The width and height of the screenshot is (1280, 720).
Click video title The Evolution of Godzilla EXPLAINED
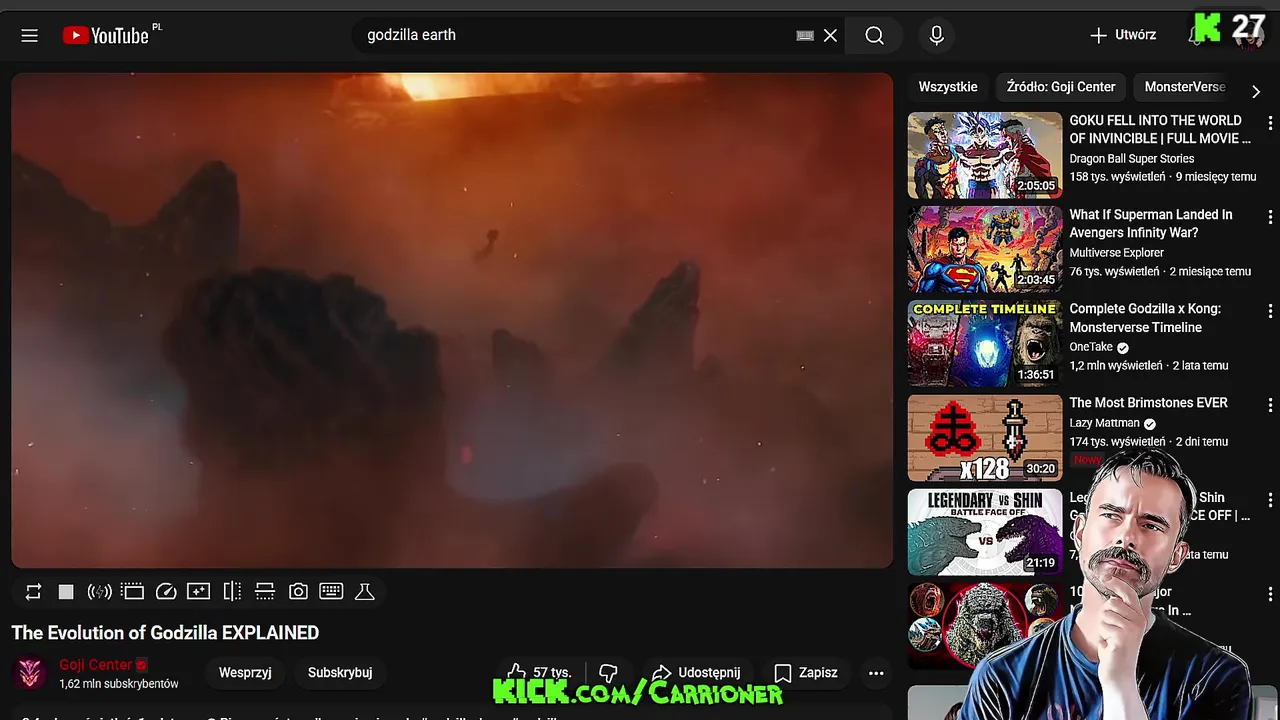coord(165,633)
